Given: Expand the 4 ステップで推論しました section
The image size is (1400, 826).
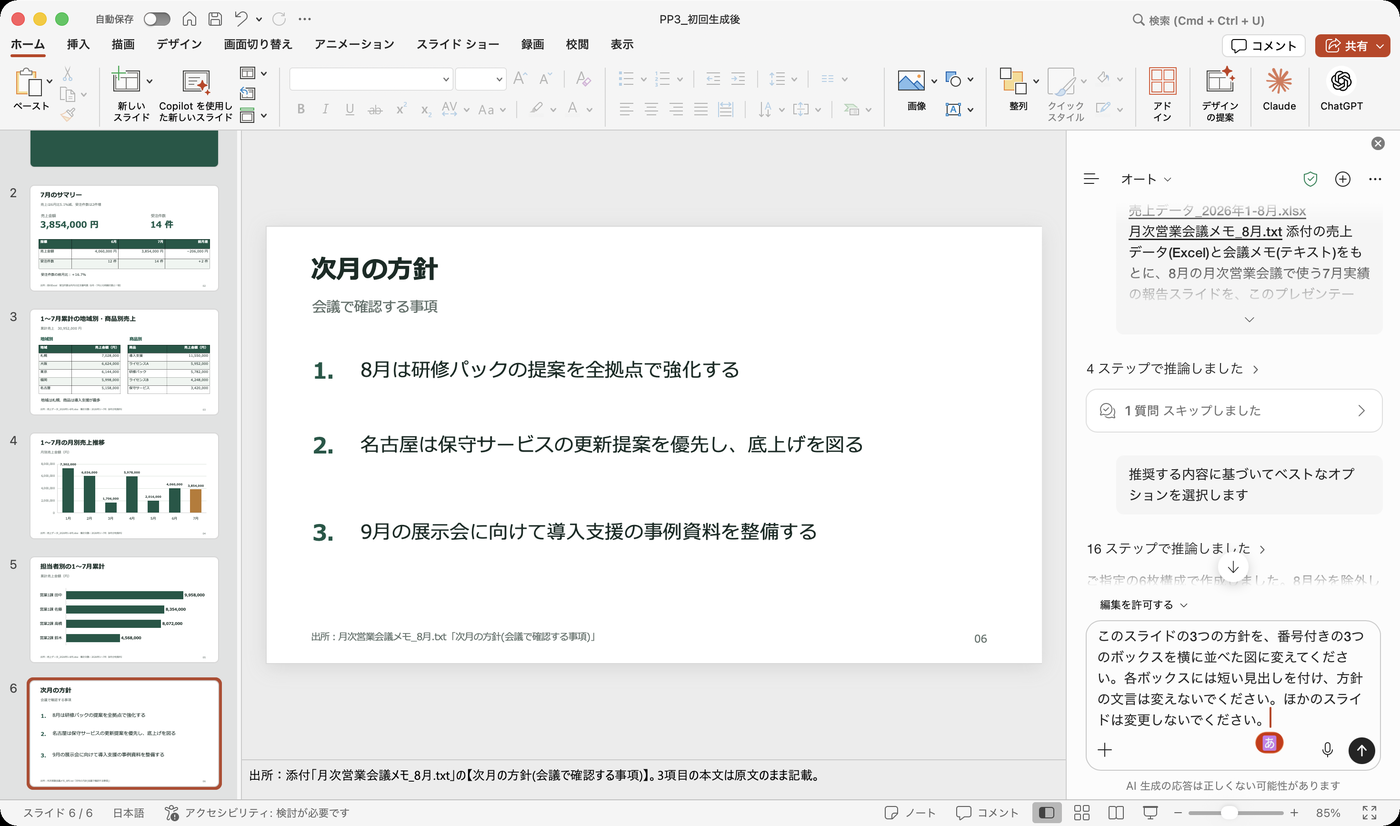Looking at the screenshot, I should coord(1173,369).
